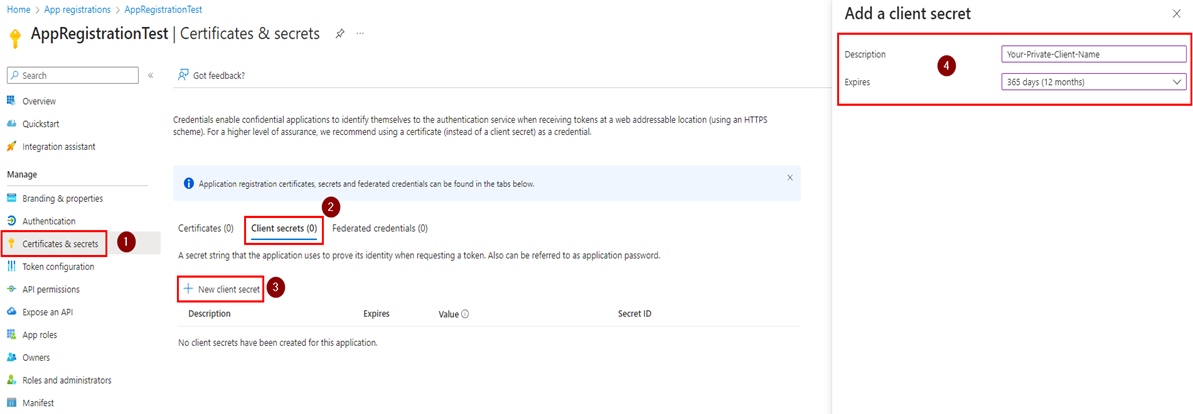Open the more options ellipsis in header
The width and height of the screenshot is (1193, 414).
pos(360,33)
